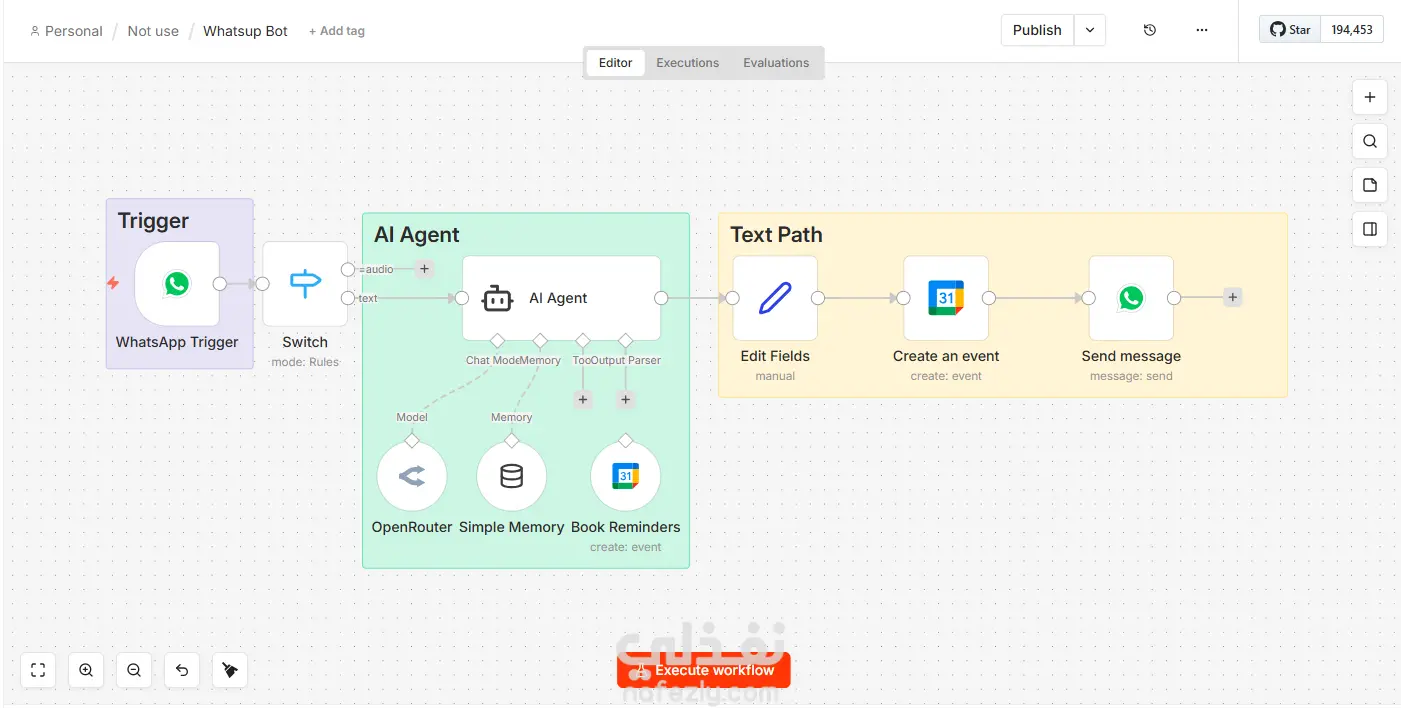Open the Switch node
1401x708 pixels.
click(x=305, y=284)
